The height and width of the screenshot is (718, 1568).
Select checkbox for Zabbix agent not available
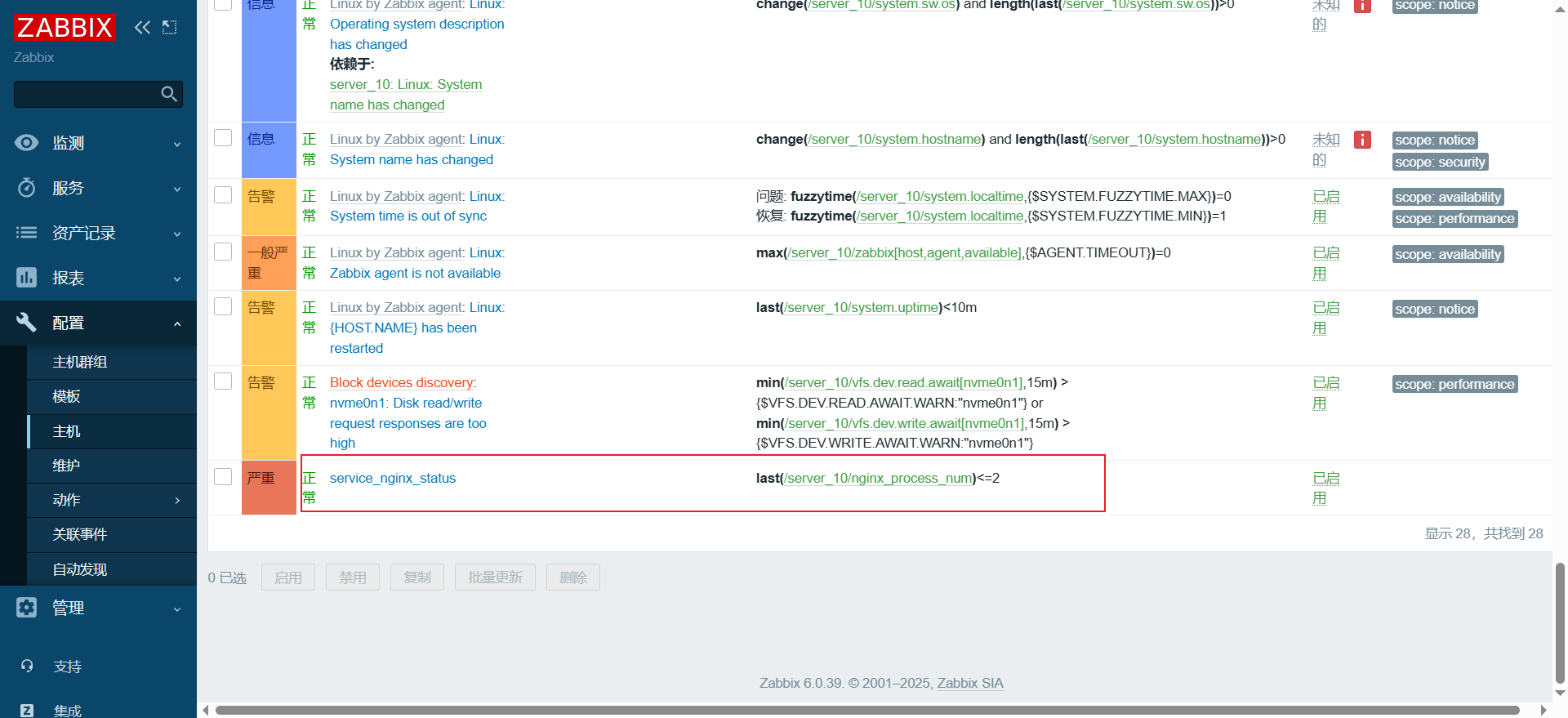point(223,252)
